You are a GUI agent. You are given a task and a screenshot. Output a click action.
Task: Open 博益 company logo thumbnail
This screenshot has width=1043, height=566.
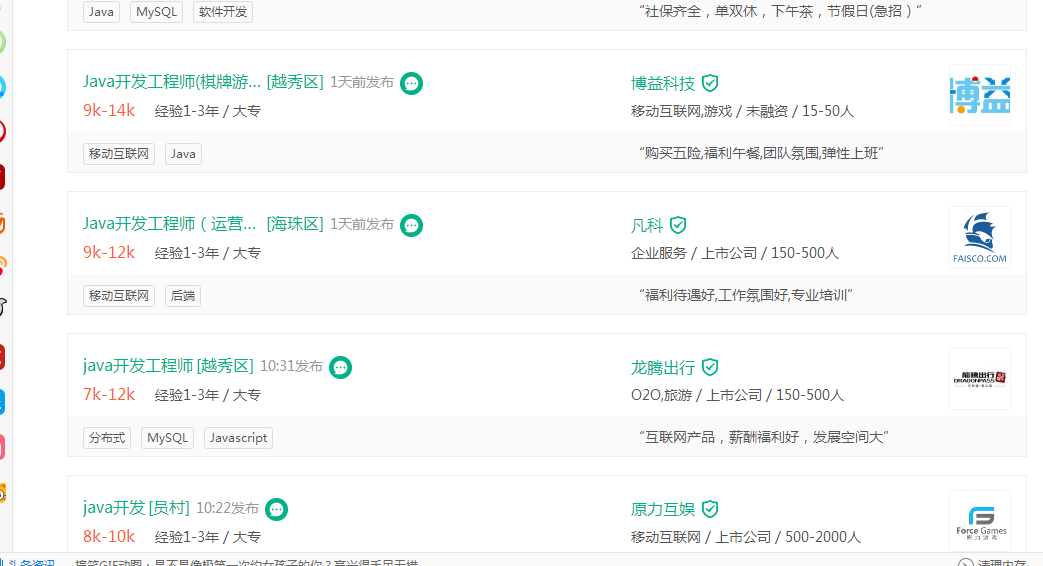pos(980,95)
